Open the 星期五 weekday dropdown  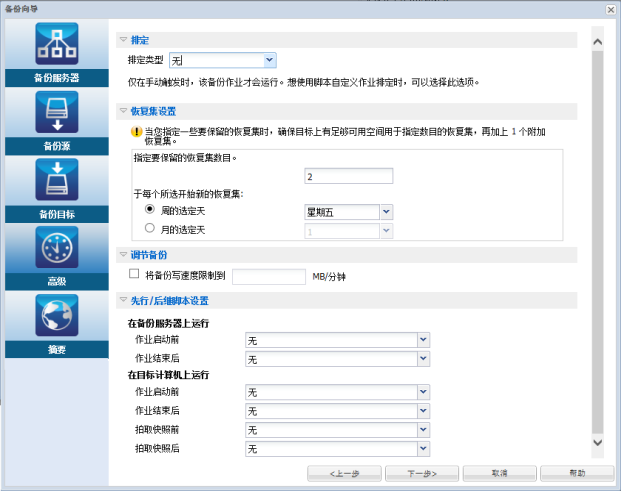386,212
